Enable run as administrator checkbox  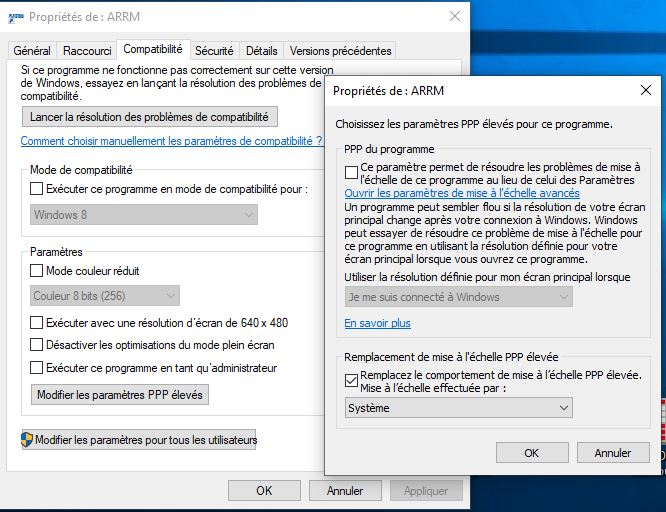point(37,368)
